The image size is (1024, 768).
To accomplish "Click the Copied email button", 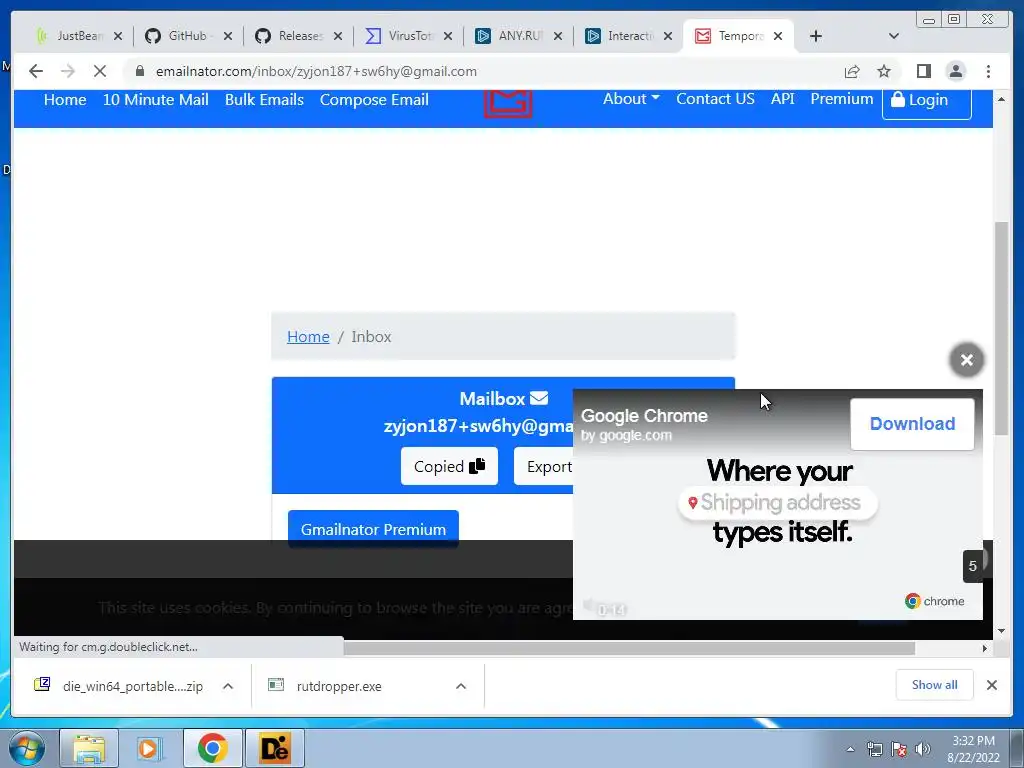I will [x=449, y=466].
